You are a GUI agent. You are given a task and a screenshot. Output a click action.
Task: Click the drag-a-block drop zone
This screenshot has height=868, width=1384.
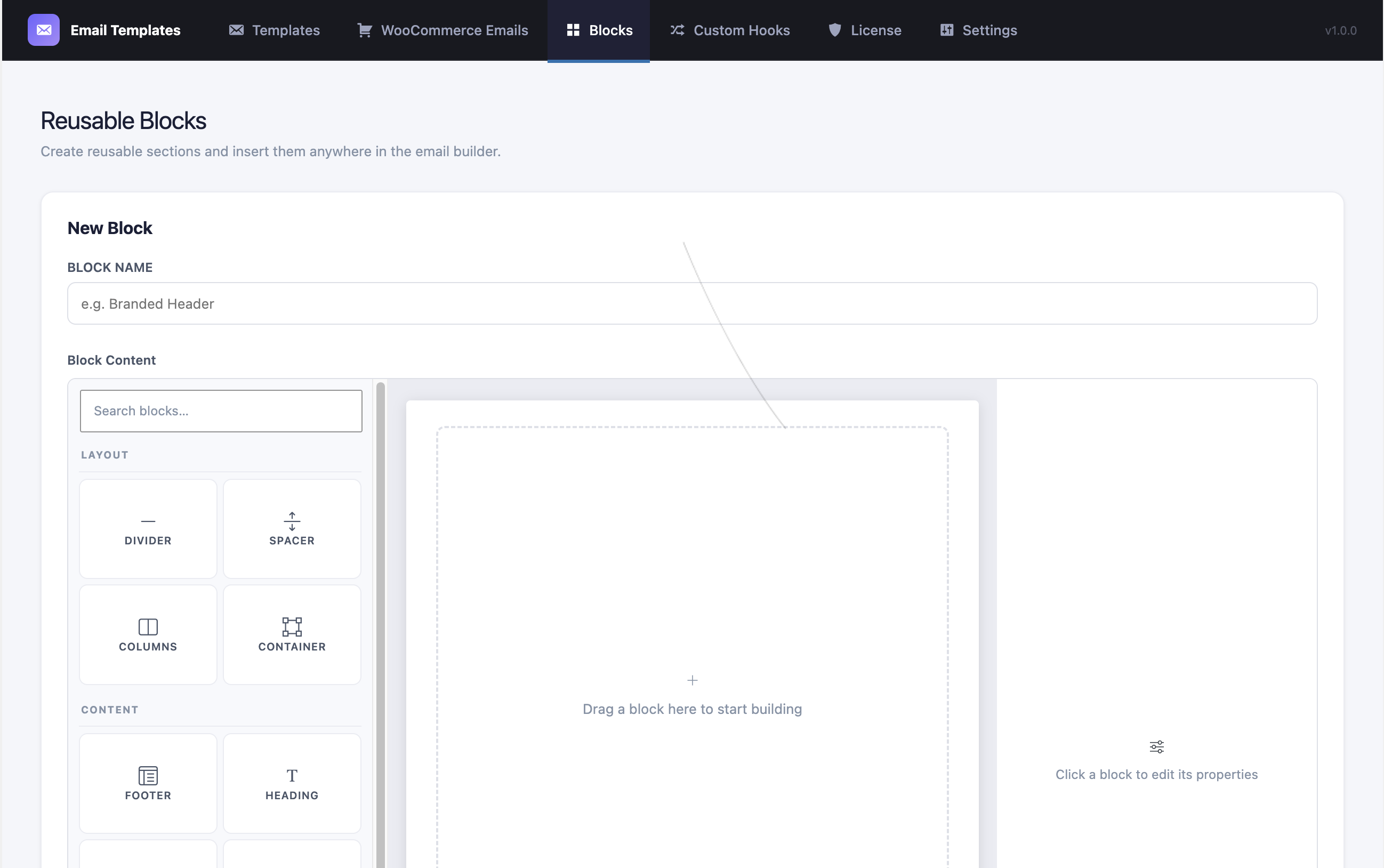[x=693, y=648]
